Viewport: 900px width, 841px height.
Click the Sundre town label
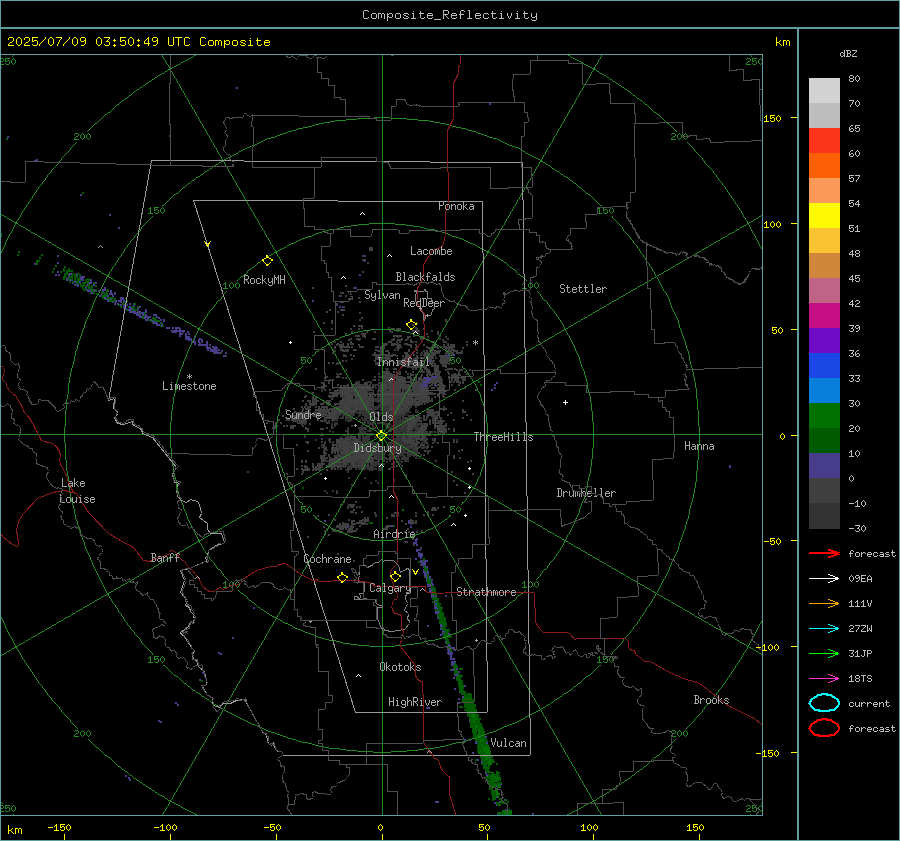pyautogui.click(x=303, y=414)
